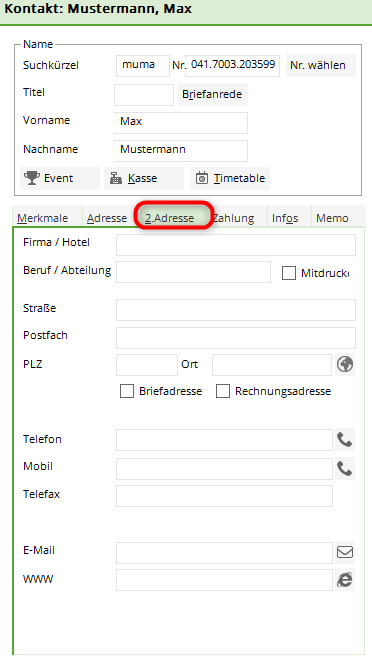This screenshot has width=372, height=668.
Task: Open the Timetable clock button
Action: tap(230, 178)
